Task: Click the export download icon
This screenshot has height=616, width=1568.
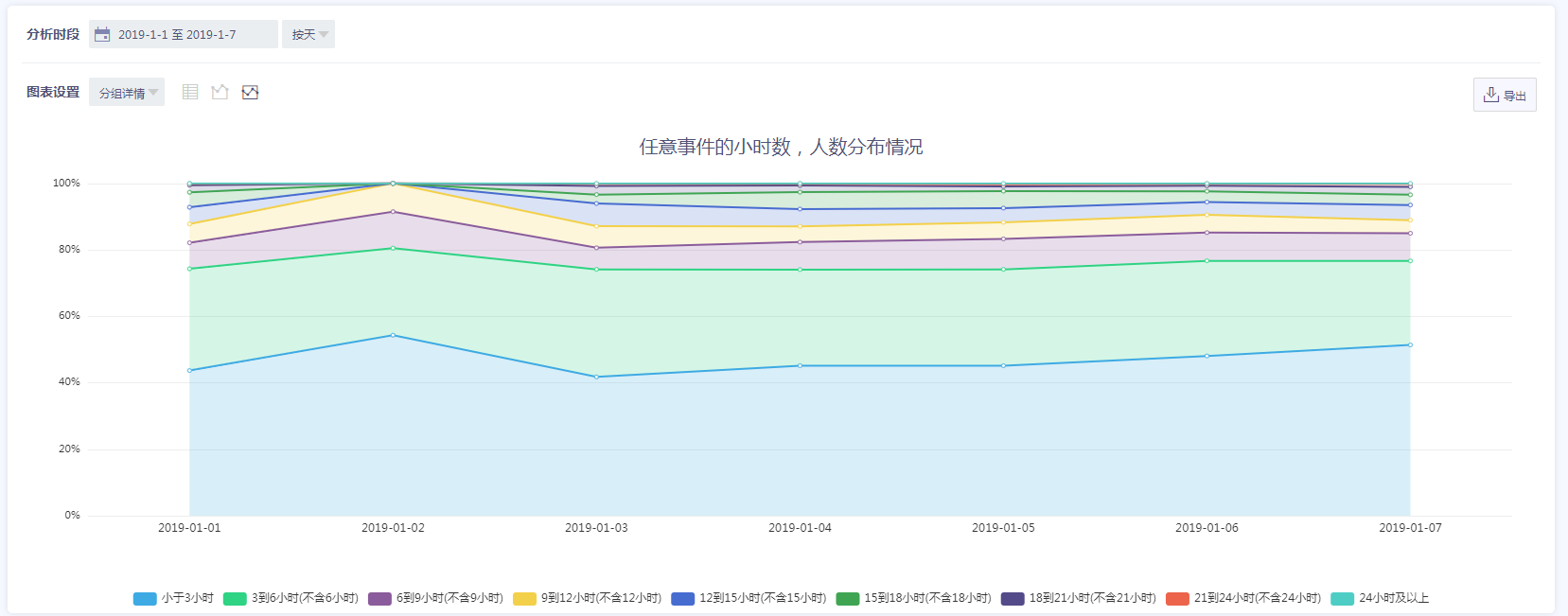Action: pyautogui.click(x=1490, y=95)
